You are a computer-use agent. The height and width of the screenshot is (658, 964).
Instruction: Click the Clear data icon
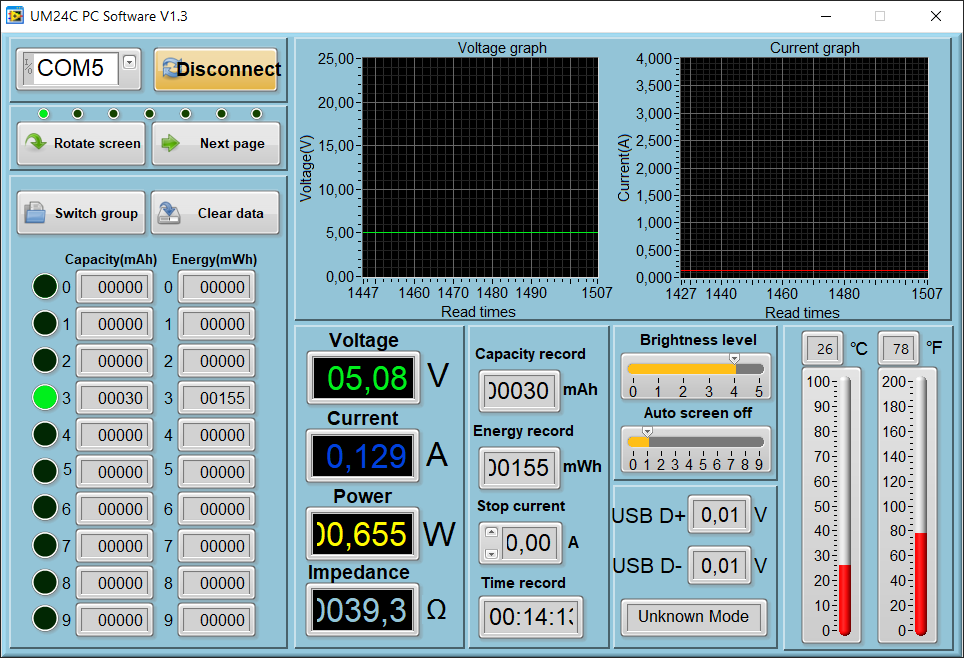coord(170,213)
